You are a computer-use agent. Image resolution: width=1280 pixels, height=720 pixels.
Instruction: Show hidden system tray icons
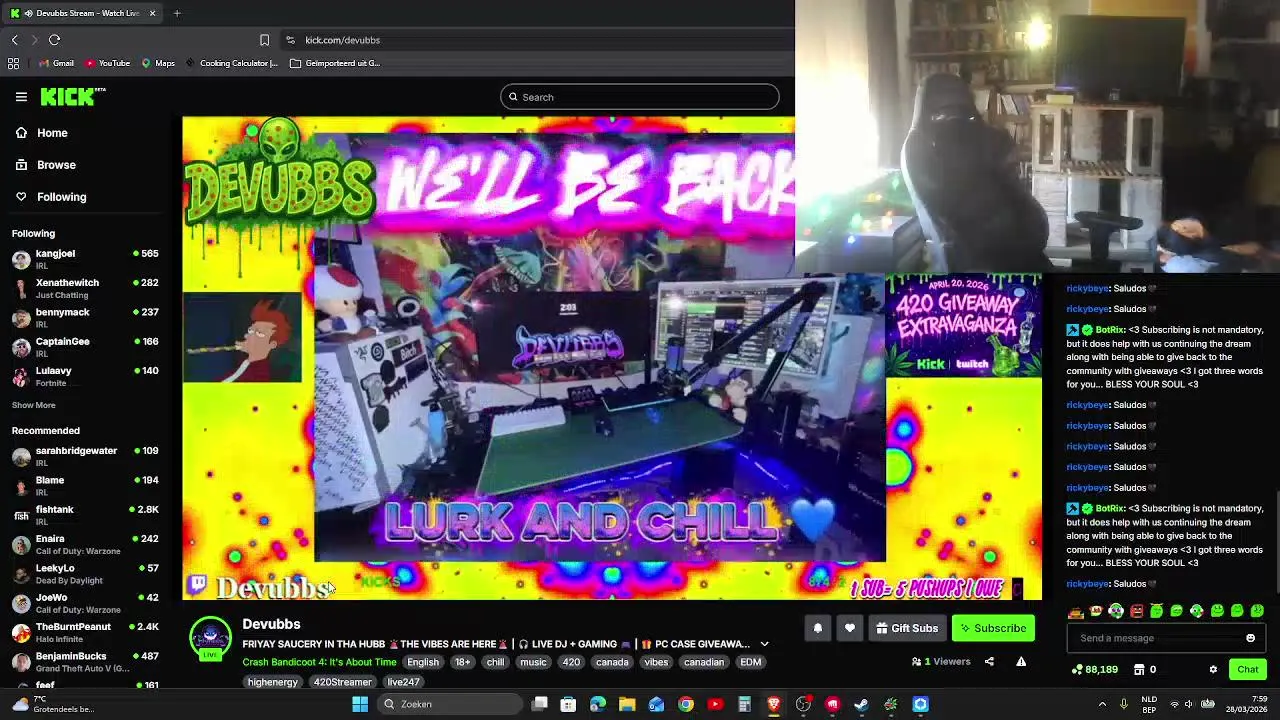[1102, 704]
